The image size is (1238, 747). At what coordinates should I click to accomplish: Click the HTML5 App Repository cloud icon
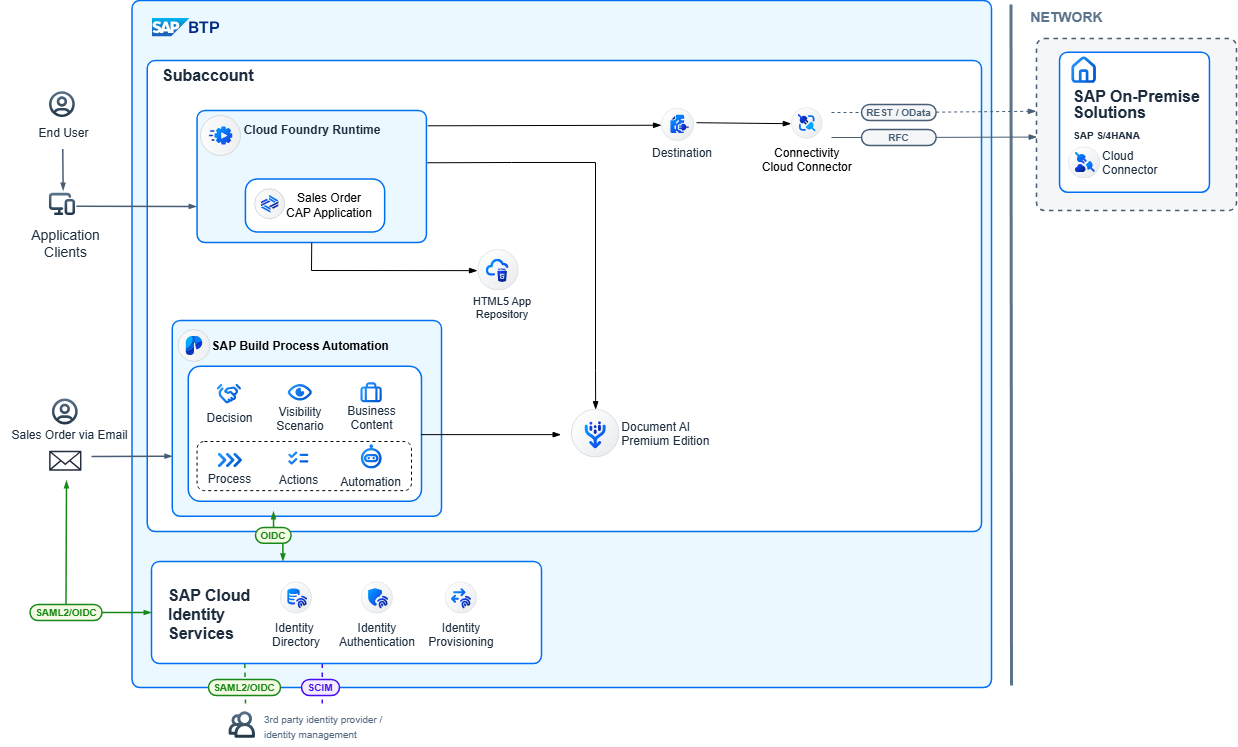498,270
